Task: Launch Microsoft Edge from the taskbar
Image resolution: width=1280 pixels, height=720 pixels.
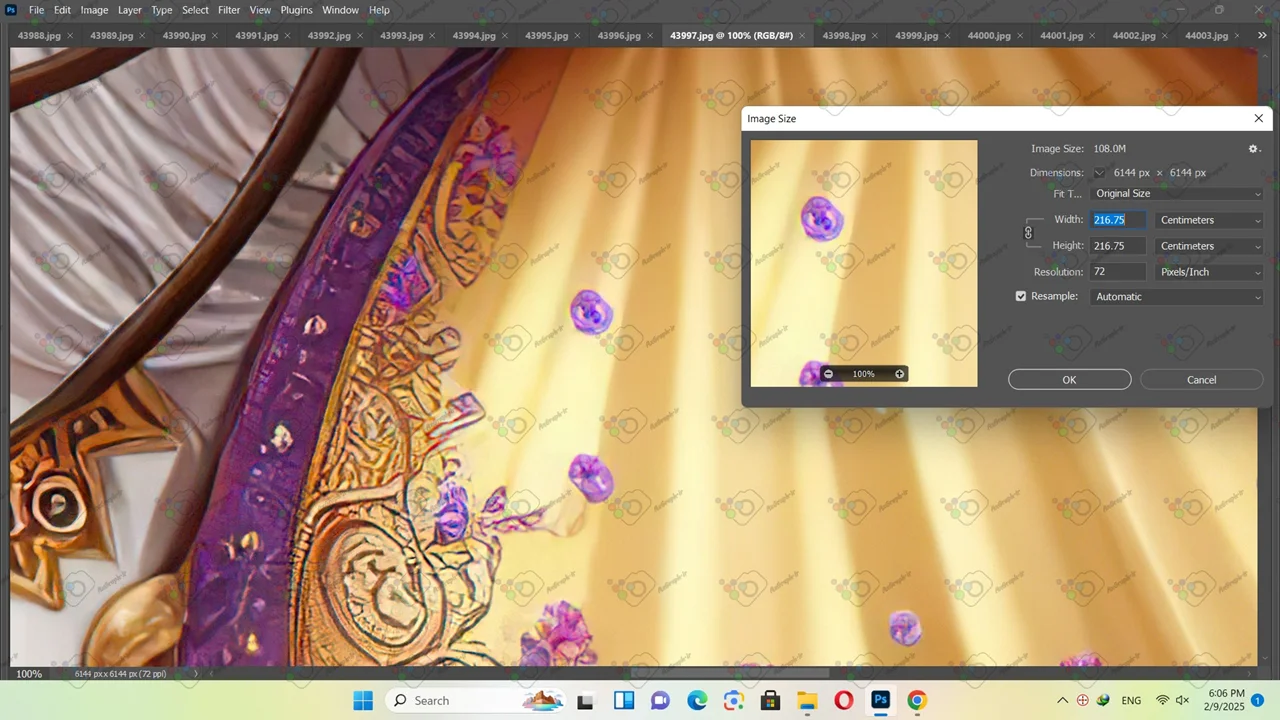Action: point(697,700)
